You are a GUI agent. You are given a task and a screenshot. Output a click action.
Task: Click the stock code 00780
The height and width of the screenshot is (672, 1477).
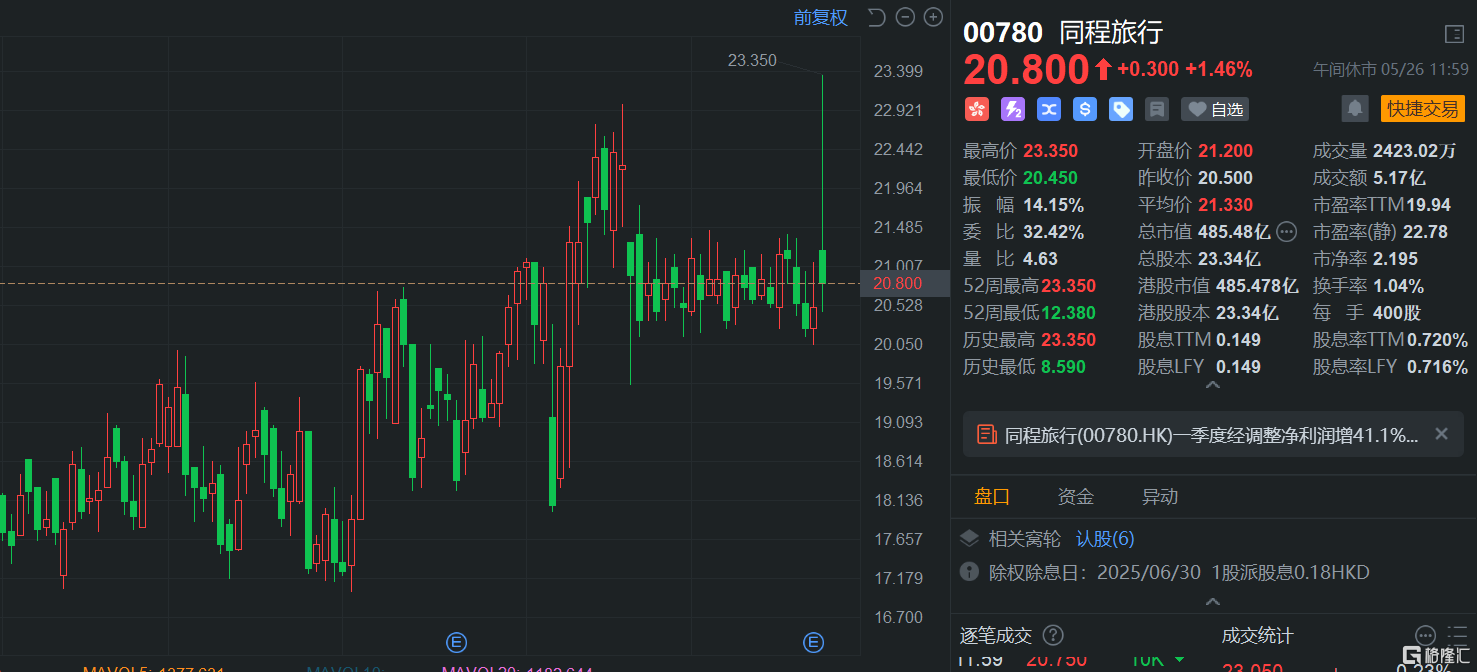pos(1003,33)
